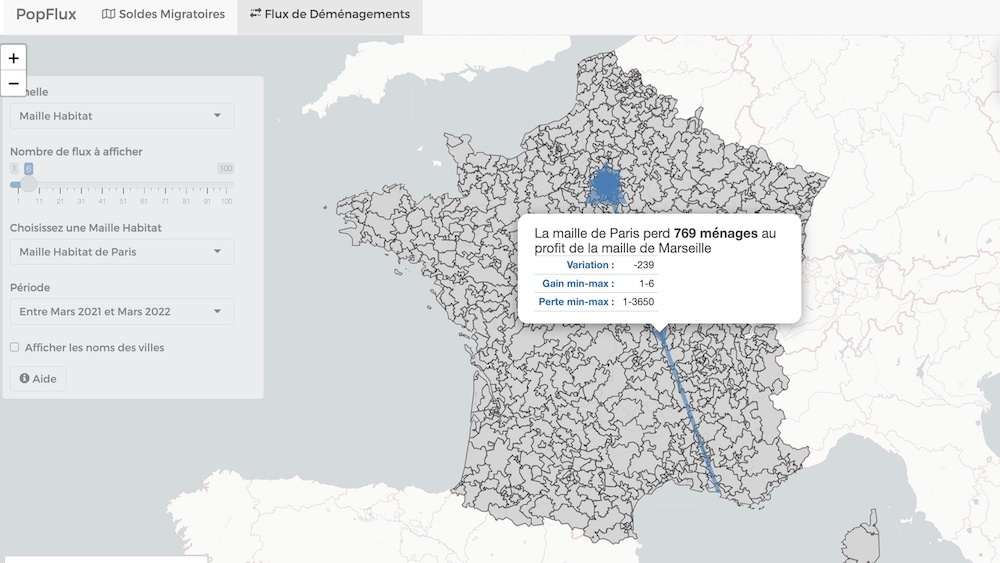Open the Soldes Migratoires tab

click(163, 14)
